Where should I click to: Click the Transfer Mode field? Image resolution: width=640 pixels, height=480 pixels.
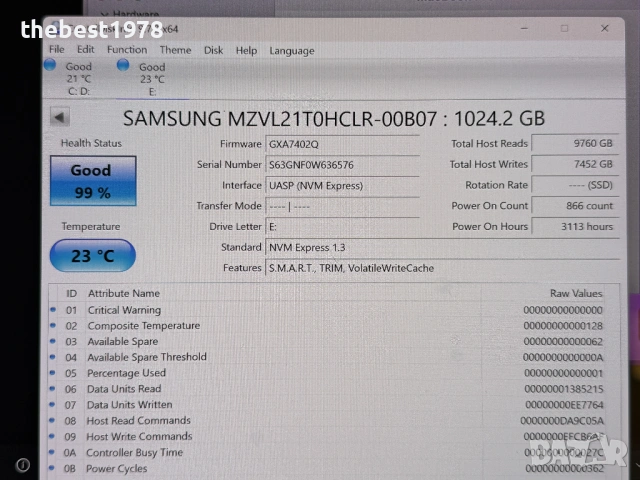(x=342, y=207)
